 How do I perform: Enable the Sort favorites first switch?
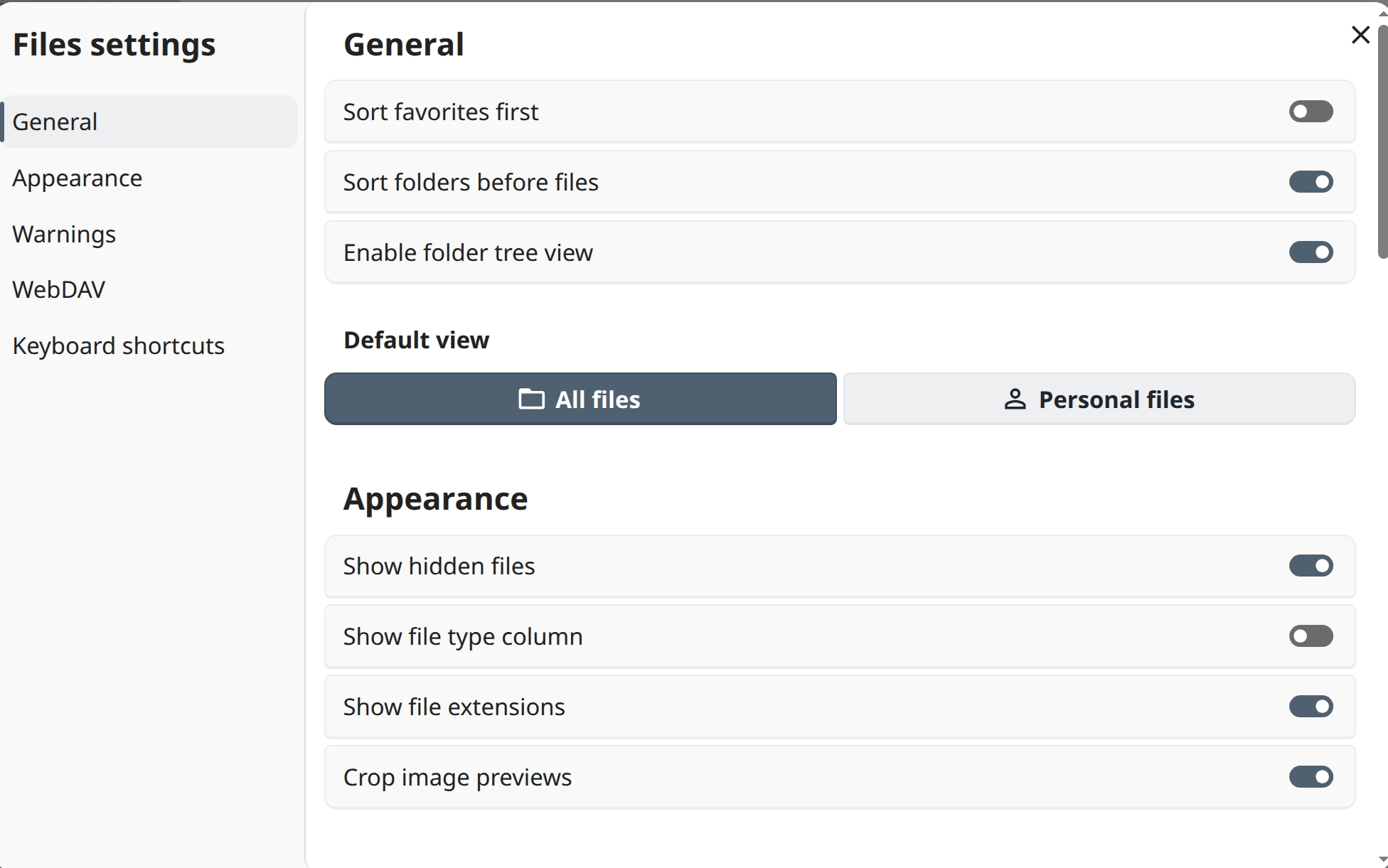click(x=1310, y=112)
